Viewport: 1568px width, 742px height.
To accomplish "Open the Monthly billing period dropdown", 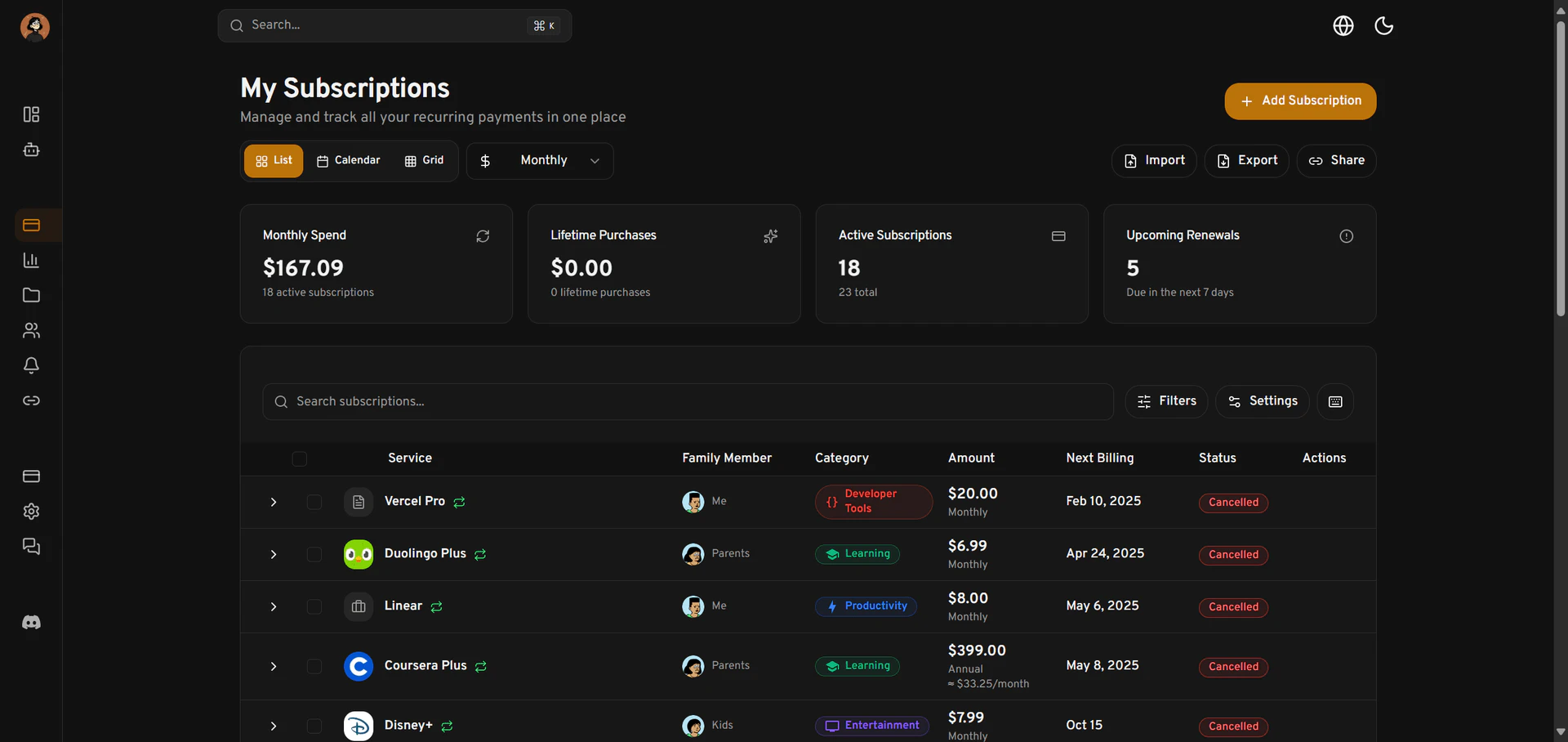I will point(540,160).
